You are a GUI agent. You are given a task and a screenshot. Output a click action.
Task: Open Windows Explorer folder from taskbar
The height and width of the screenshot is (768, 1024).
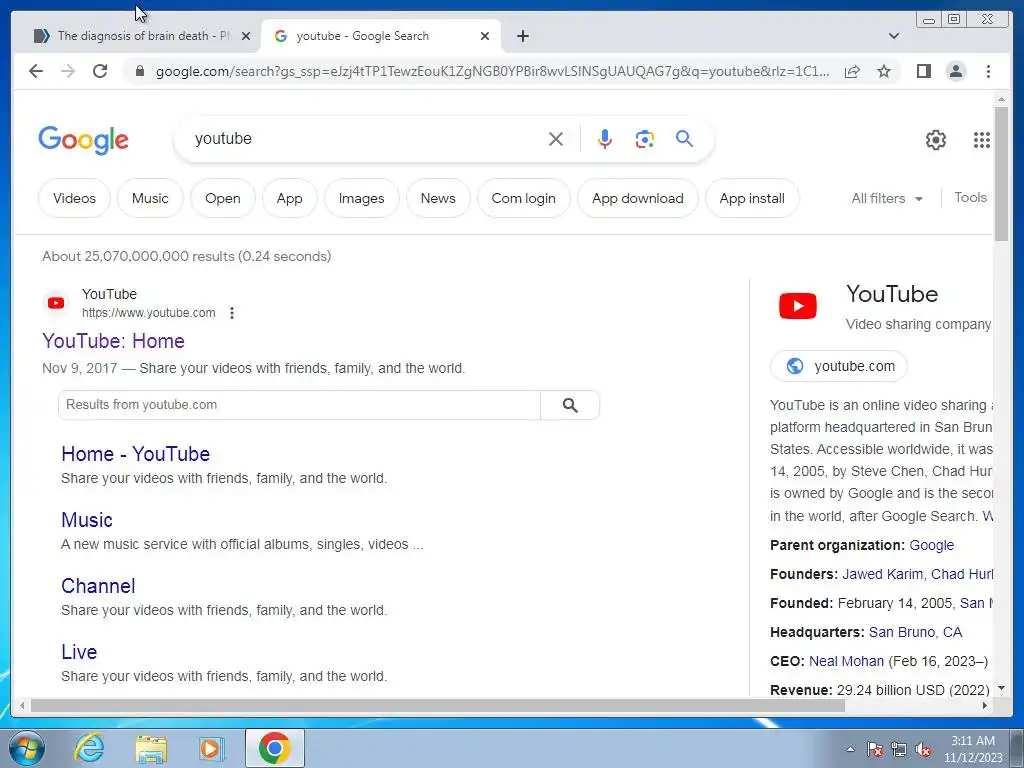[x=151, y=748]
